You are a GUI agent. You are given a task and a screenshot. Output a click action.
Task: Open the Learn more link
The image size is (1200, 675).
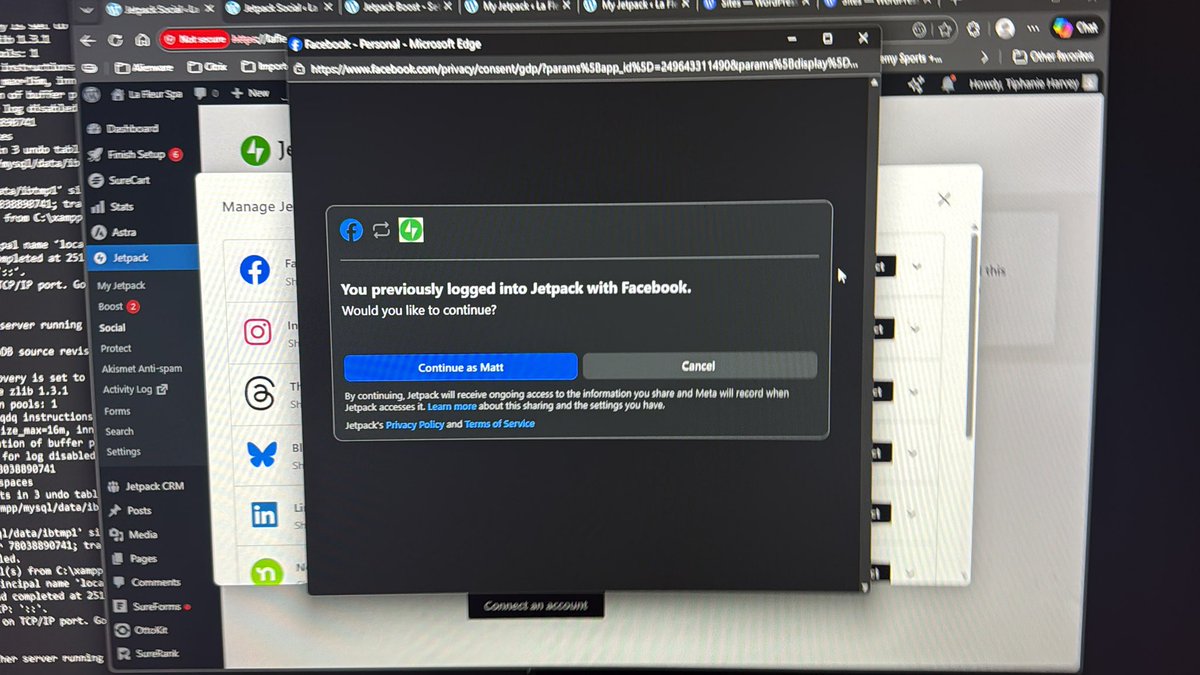[x=452, y=407]
